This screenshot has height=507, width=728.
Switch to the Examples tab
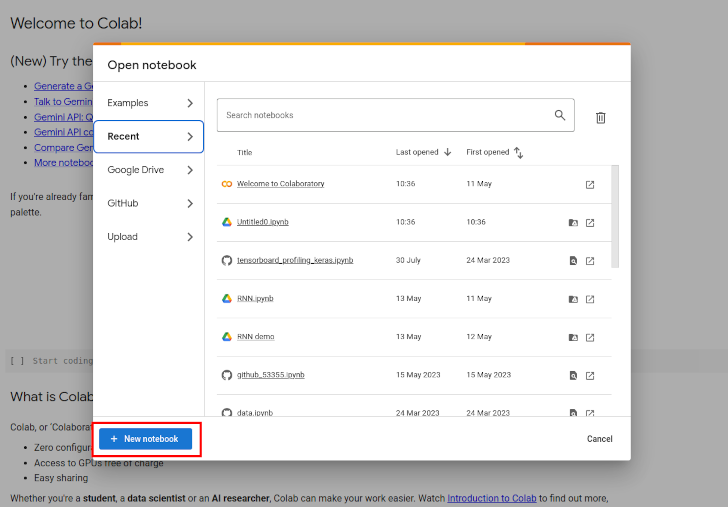coord(149,103)
